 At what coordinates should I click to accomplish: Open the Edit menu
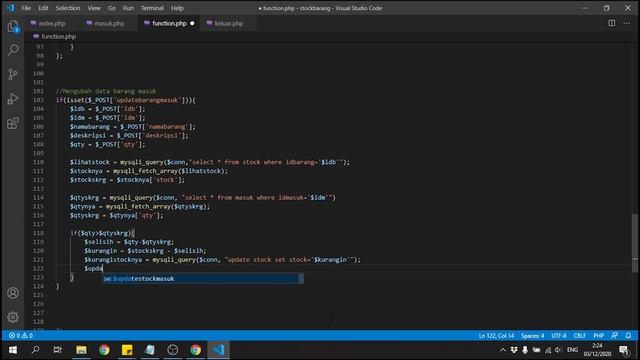tap(43, 8)
